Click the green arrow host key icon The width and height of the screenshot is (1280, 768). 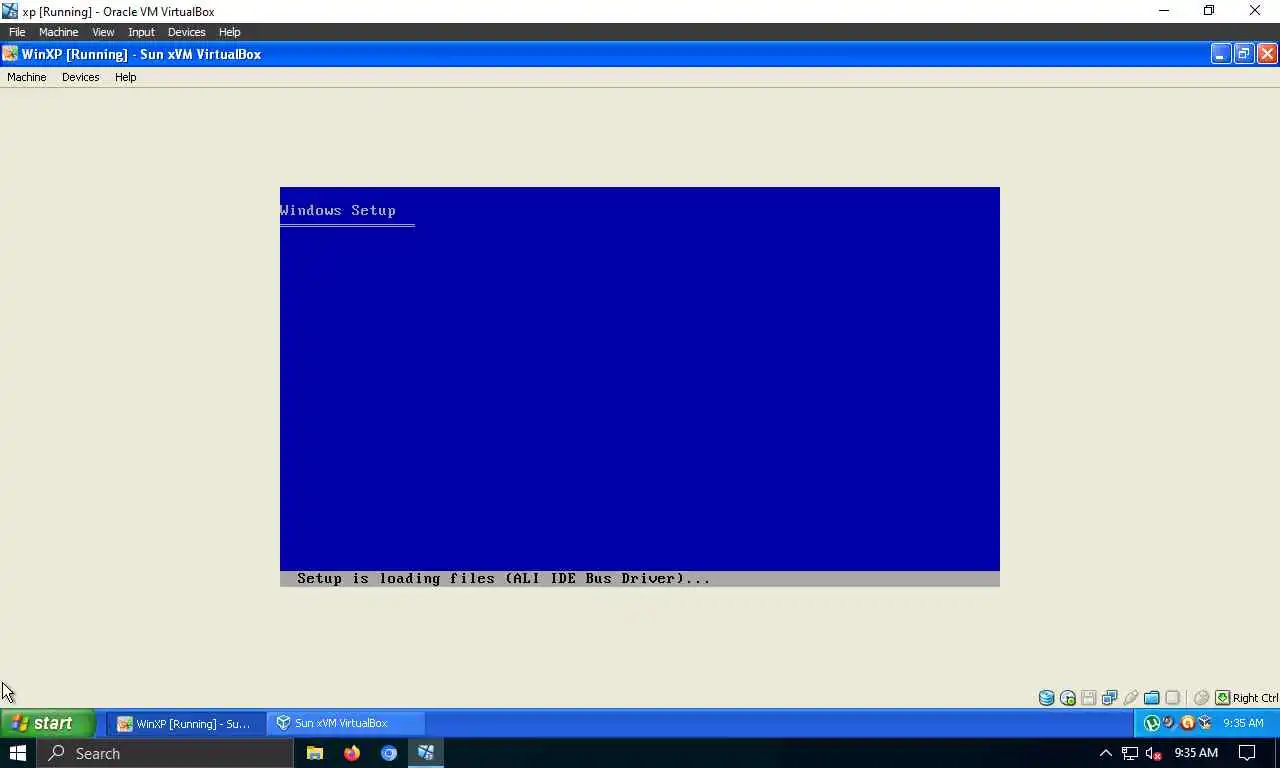point(1222,698)
